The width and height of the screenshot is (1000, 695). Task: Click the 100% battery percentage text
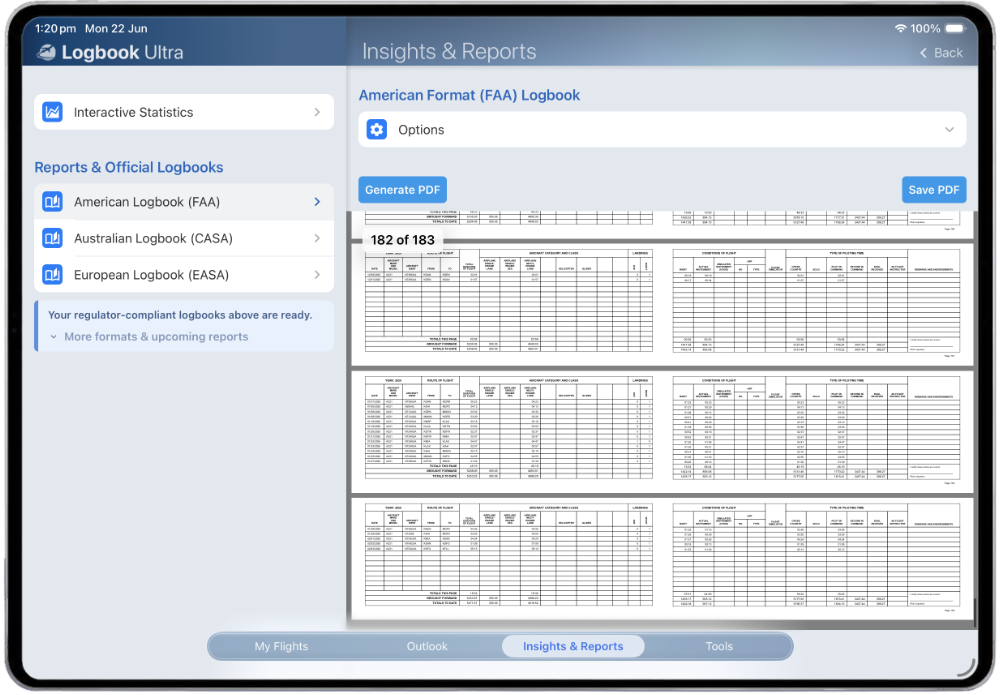(x=925, y=29)
